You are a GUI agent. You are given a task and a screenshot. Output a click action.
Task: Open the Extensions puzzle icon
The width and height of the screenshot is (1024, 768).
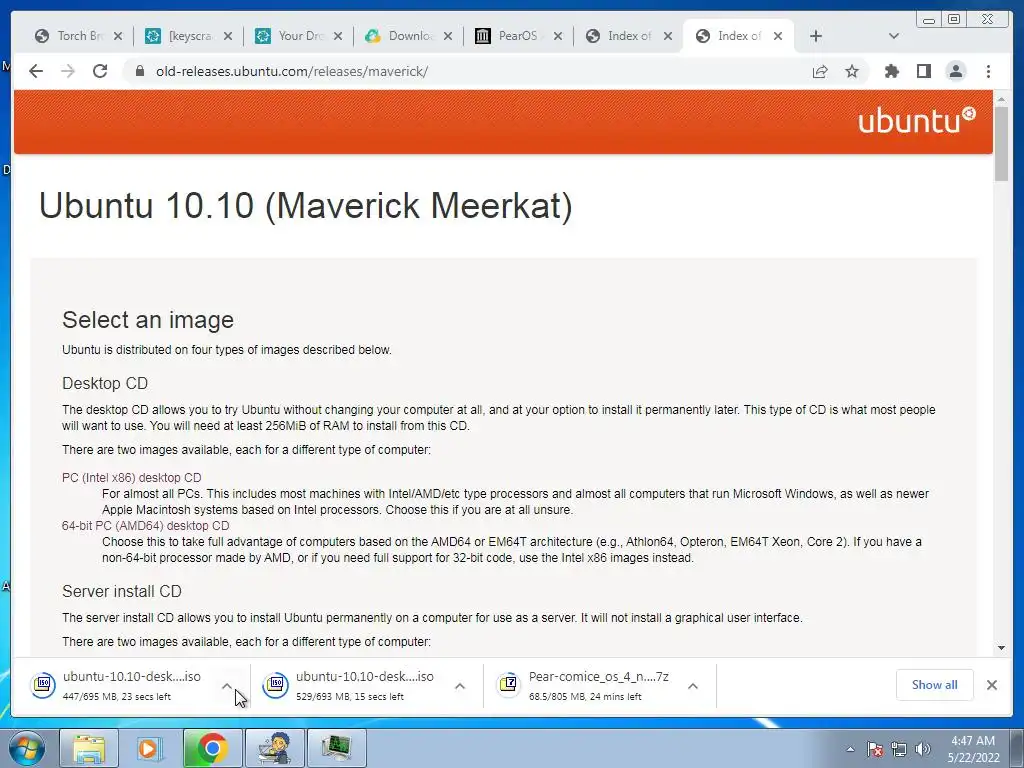coord(891,71)
